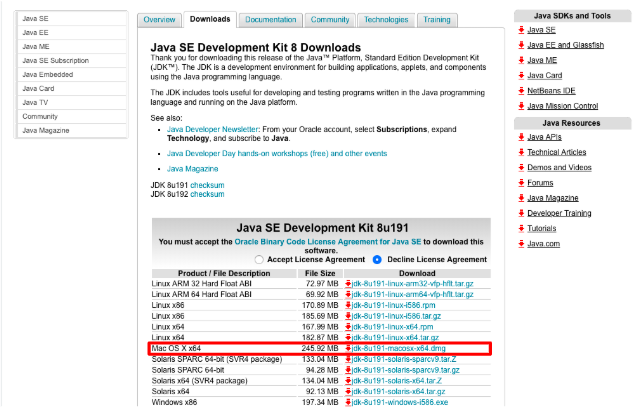643x415 pixels.
Task: Open the Training tab
Action: (437, 20)
